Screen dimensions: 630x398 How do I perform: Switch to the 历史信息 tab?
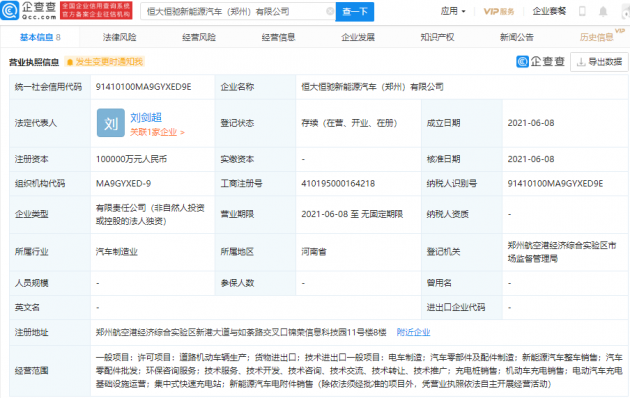[596, 37]
